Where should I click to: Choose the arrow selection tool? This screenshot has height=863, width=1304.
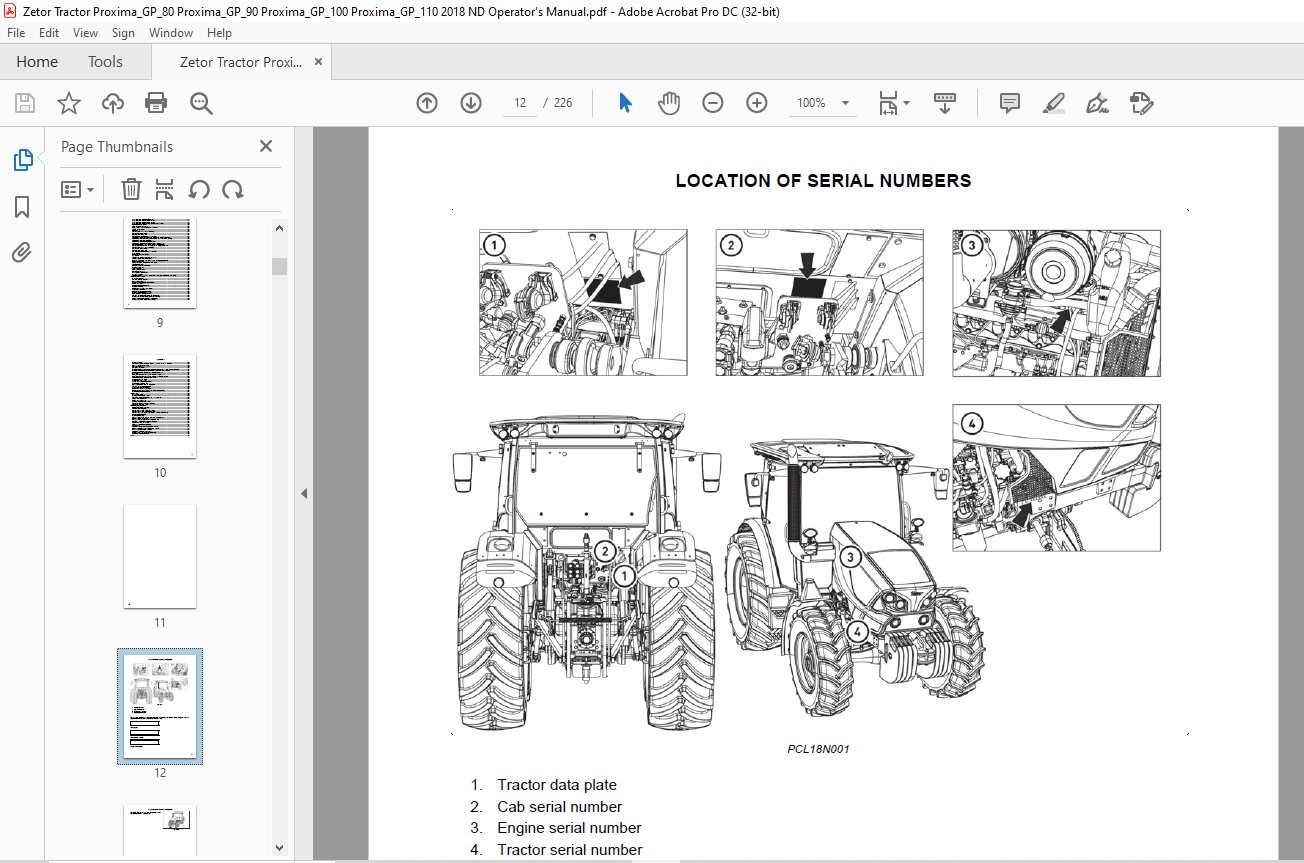click(x=626, y=103)
